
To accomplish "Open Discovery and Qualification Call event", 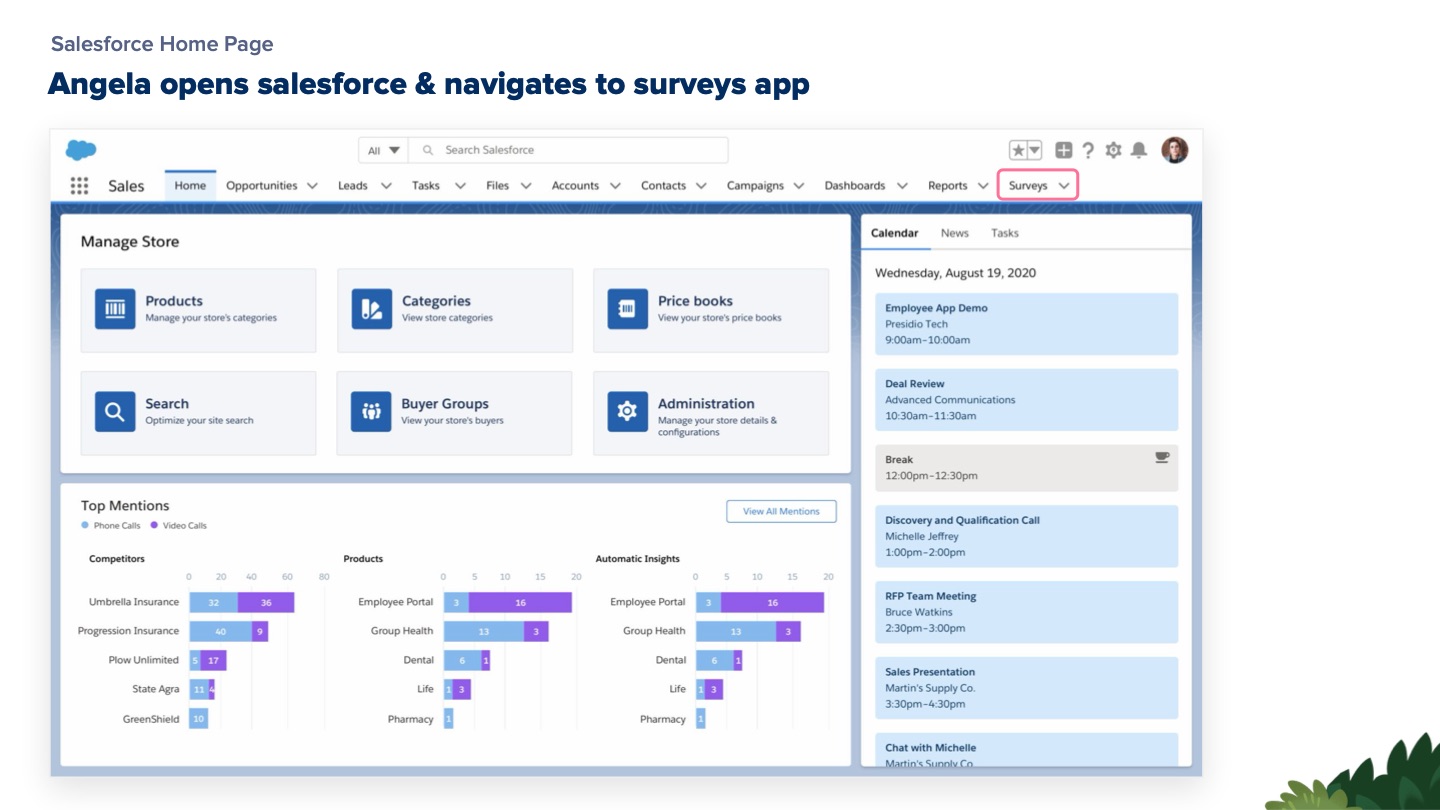I will coord(1026,537).
